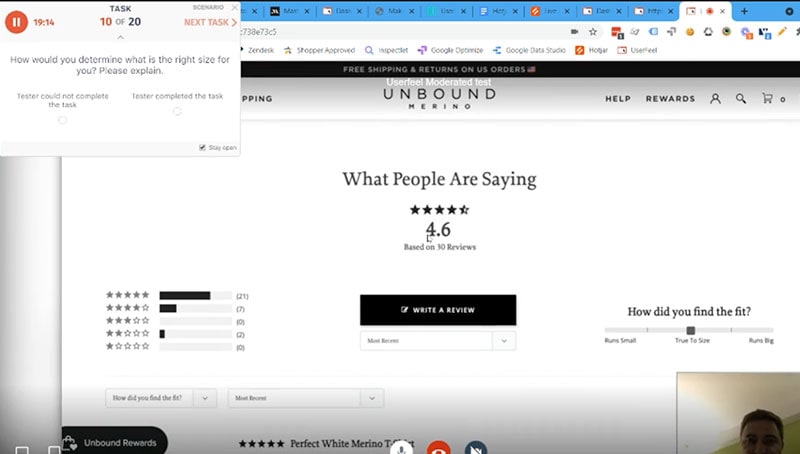Click the WRITE A REVIEW button

tap(438, 310)
